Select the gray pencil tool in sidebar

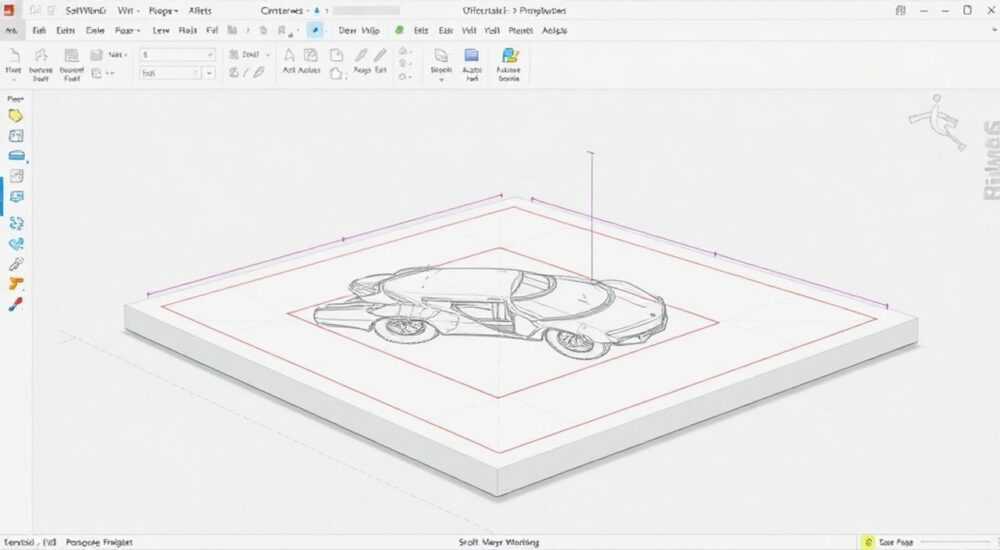[16, 264]
